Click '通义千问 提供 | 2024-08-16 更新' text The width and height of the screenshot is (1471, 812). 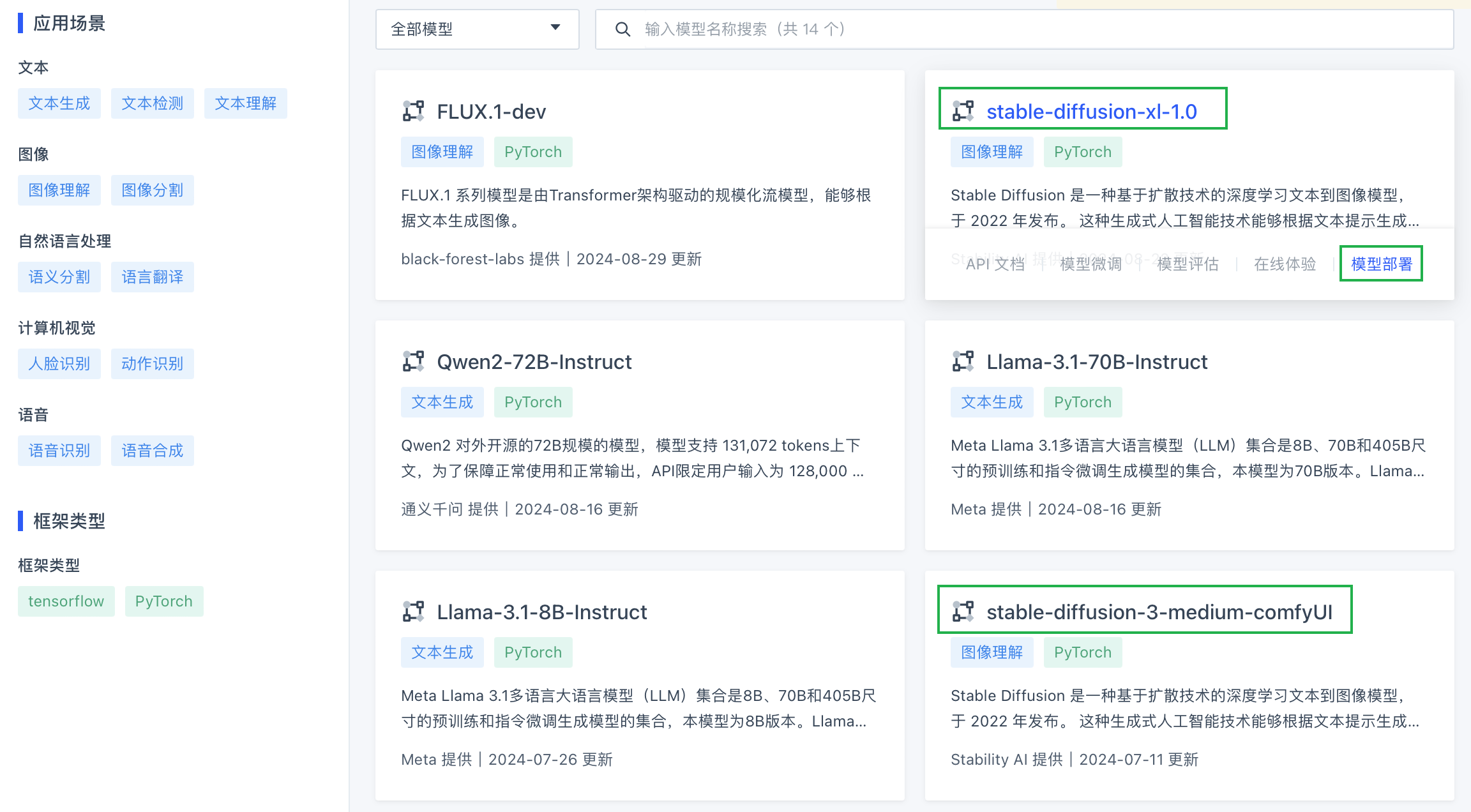tap(520, 509)
